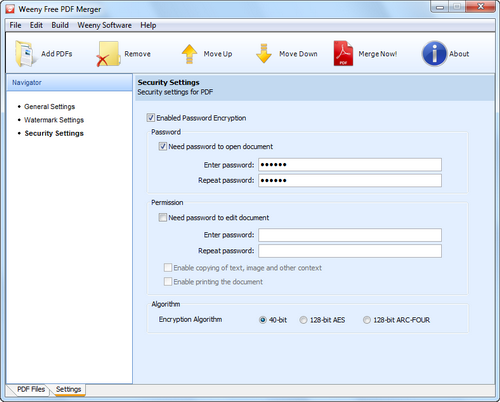Select the 128-bit AES encryption option
Image resolution: width=500 pixels, height=402 pixels.
pos(303,320)
